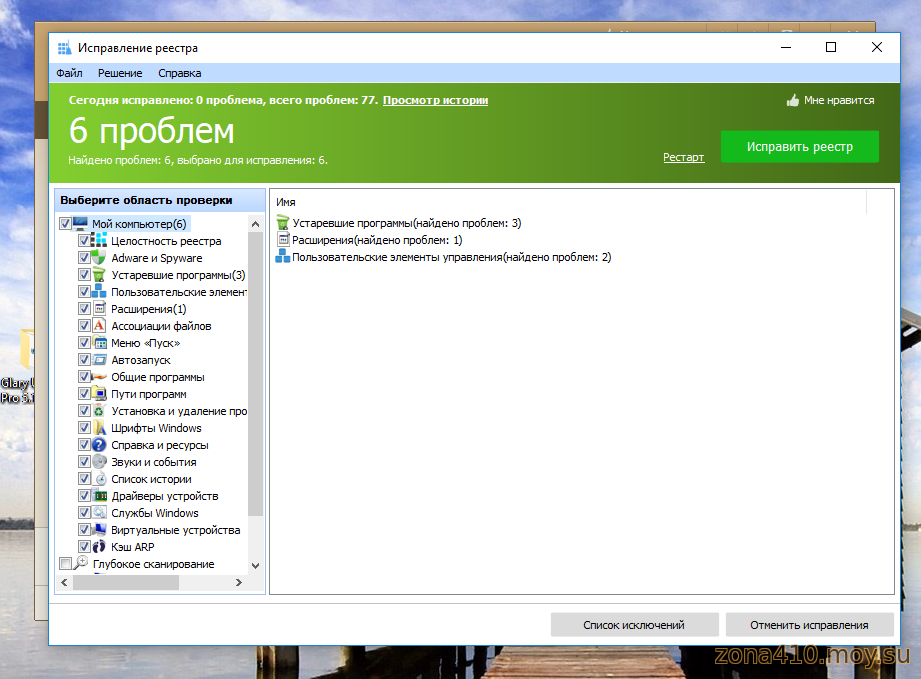Open the Решение menu

pos(120,73)
